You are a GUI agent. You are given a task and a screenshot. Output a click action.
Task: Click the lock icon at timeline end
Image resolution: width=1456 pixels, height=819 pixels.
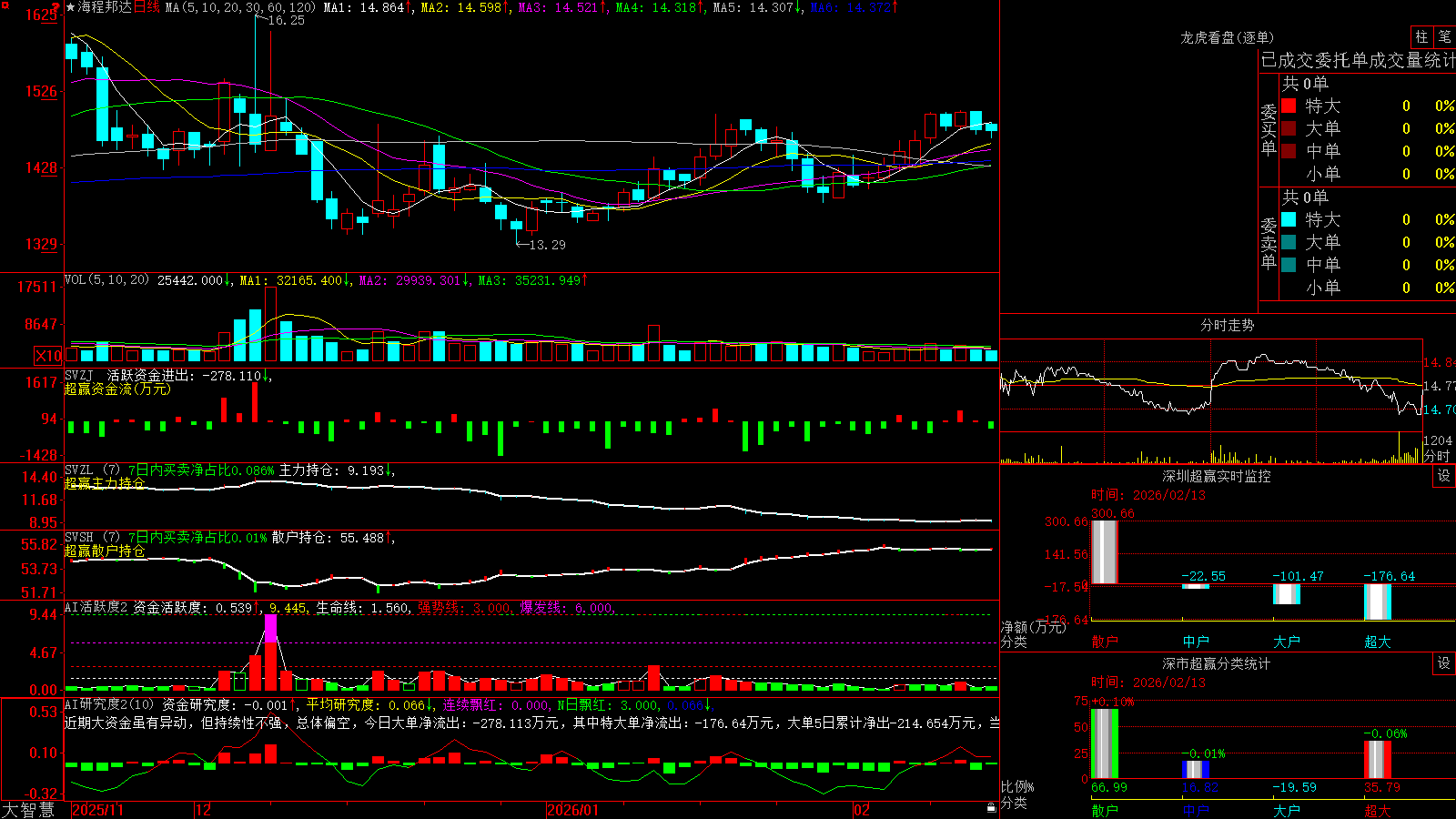pos(992,808)
